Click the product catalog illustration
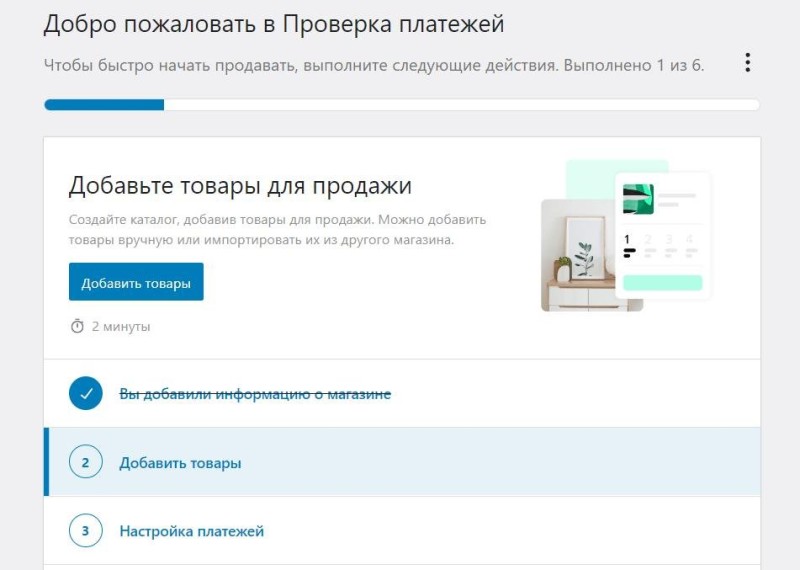The height and width of the screenshot is (570, 800). 626,236
